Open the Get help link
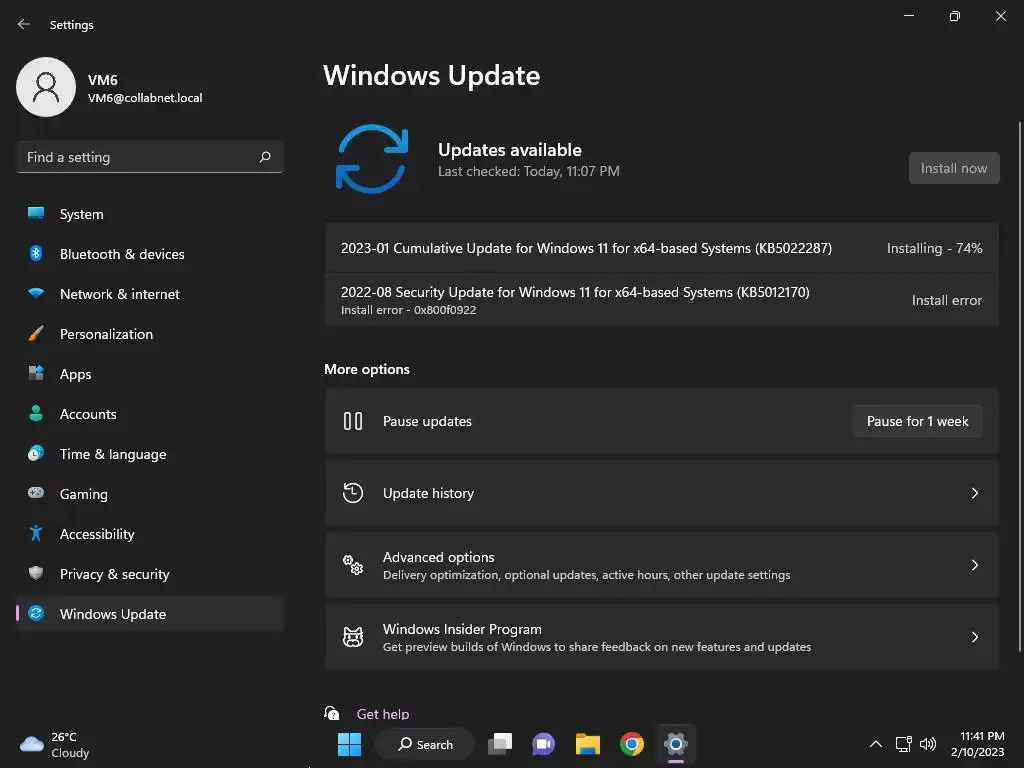 pyautogui.click(x=383, y=714)
